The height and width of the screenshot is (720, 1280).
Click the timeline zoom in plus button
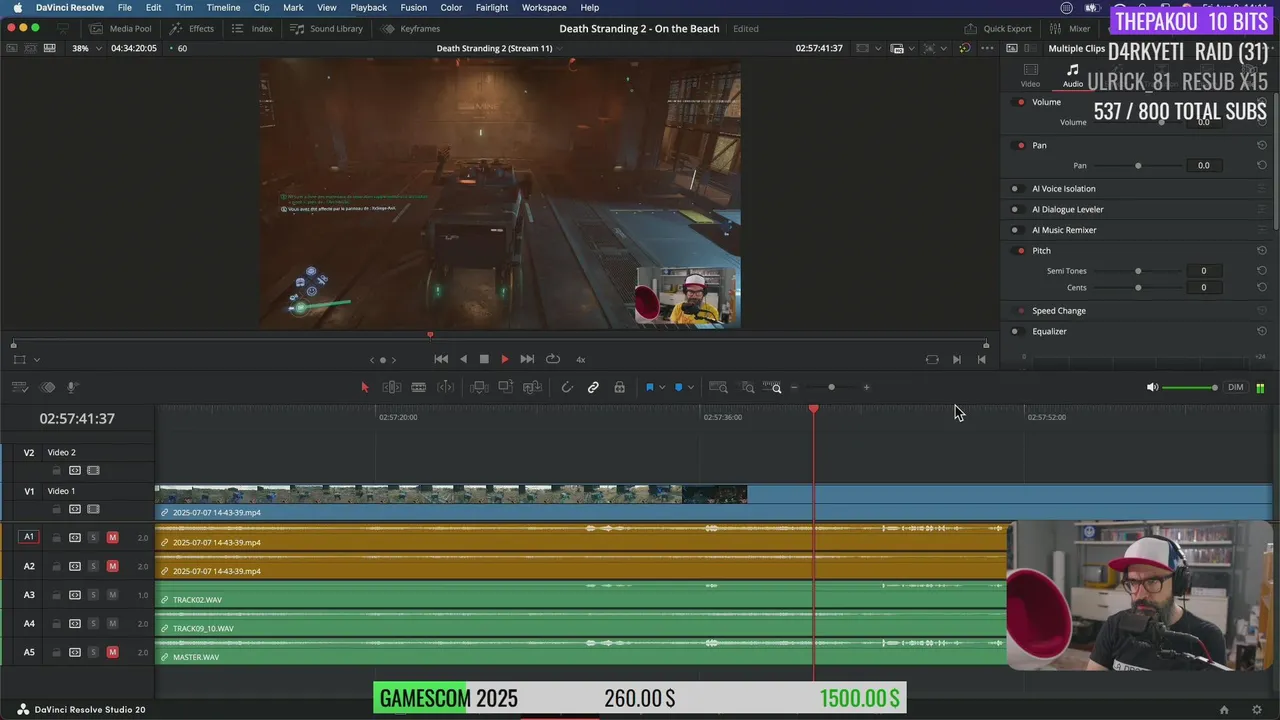coord(866,387)
